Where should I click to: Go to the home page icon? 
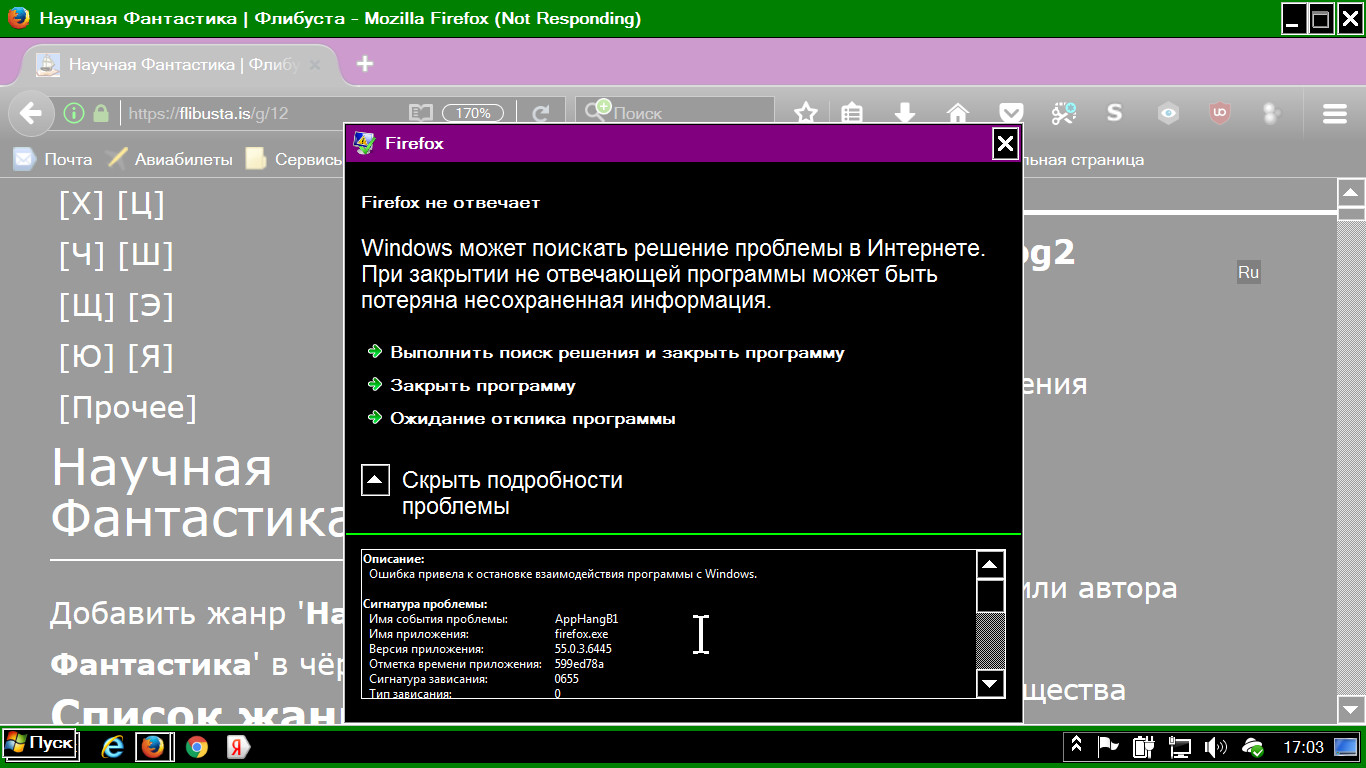[958, 113]
